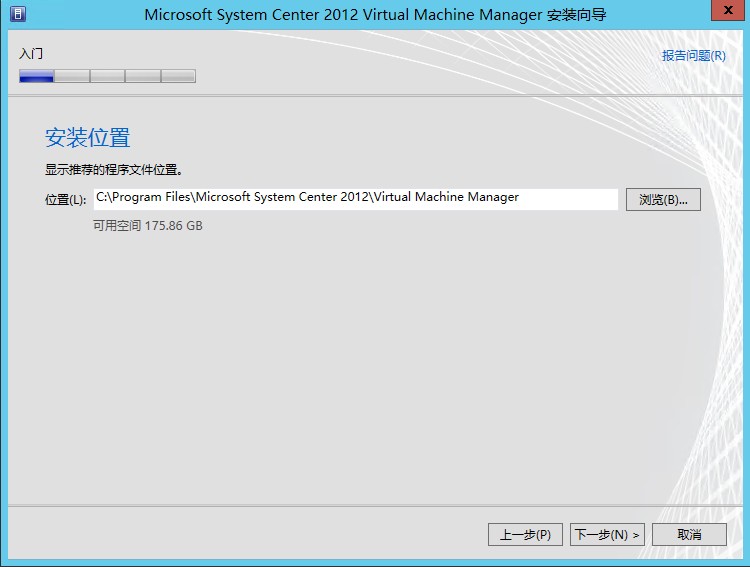Go back with 上一步(P) button

pyautogui.click(x=525, y=534)
